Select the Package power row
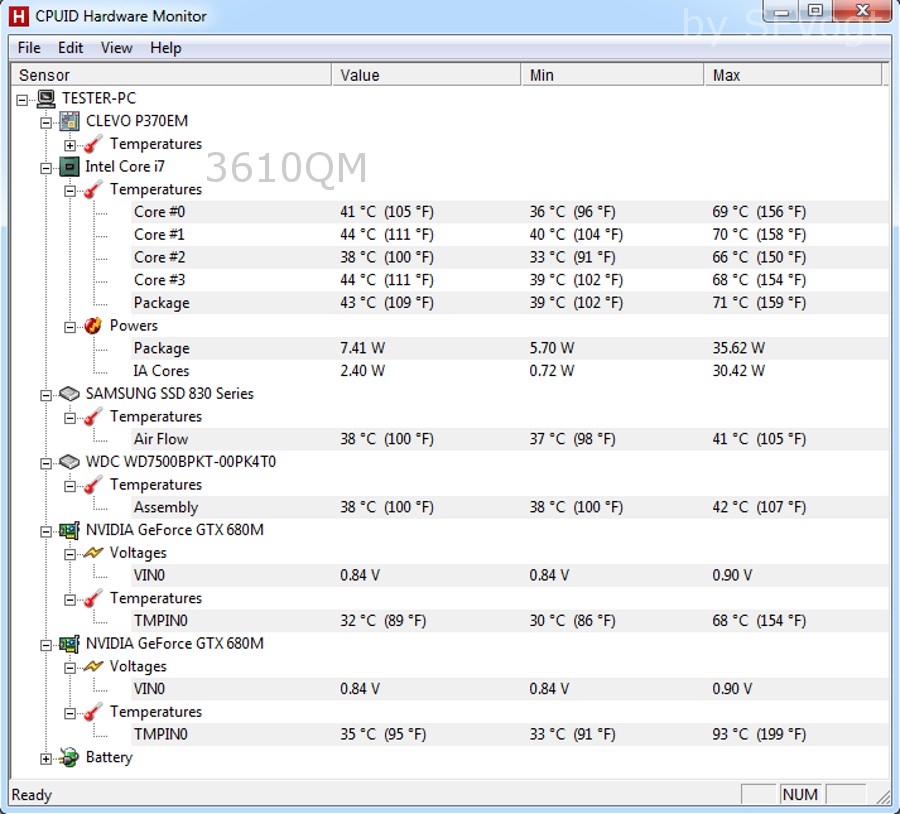Image resolution: width=900 pixels, height=814 pixels. tap(510, 348)
